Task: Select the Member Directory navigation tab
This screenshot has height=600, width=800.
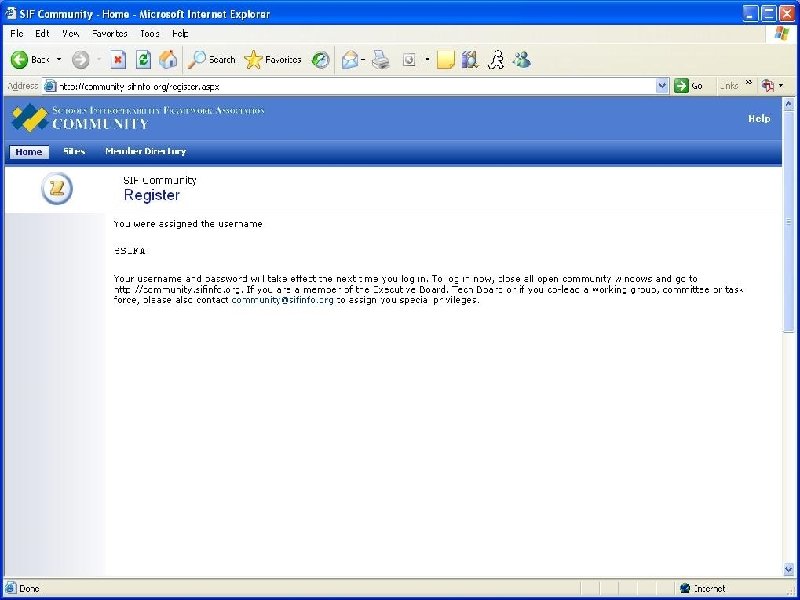Action: pos(145,152)
